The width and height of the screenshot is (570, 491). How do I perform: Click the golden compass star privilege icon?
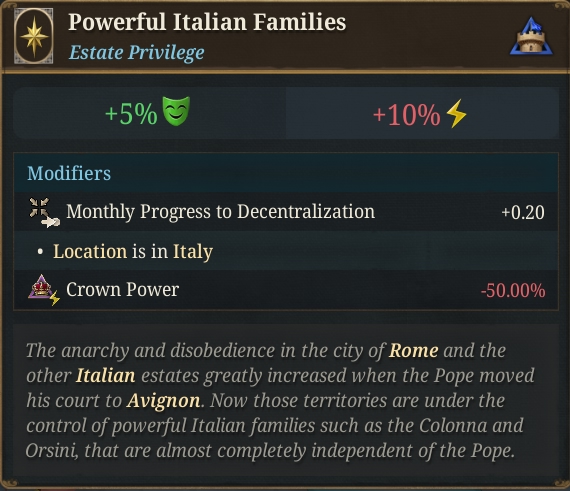pyautogui.click(x=34, y=36)
